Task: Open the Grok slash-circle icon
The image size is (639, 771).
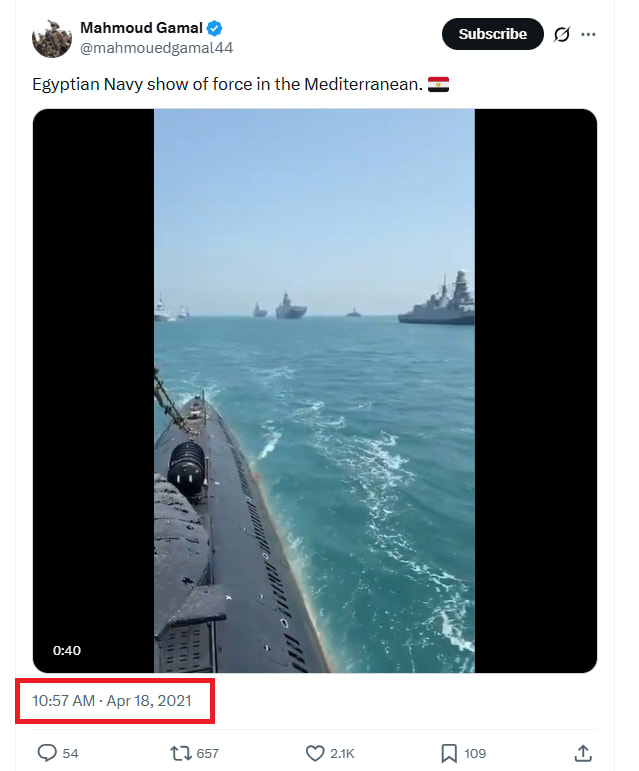Action: (562, 34)
